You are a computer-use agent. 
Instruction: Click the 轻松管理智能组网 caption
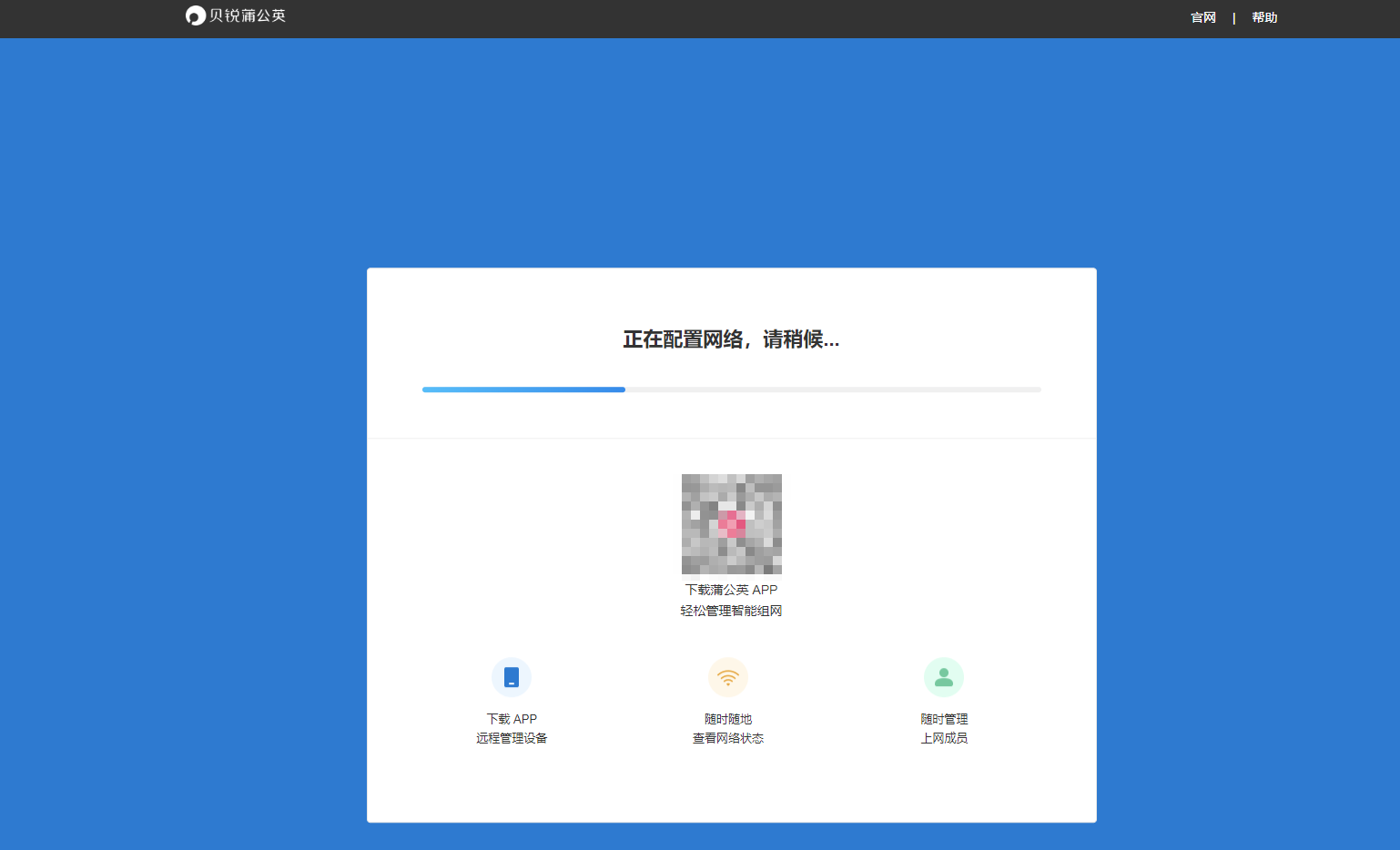(x=731, y=611)
